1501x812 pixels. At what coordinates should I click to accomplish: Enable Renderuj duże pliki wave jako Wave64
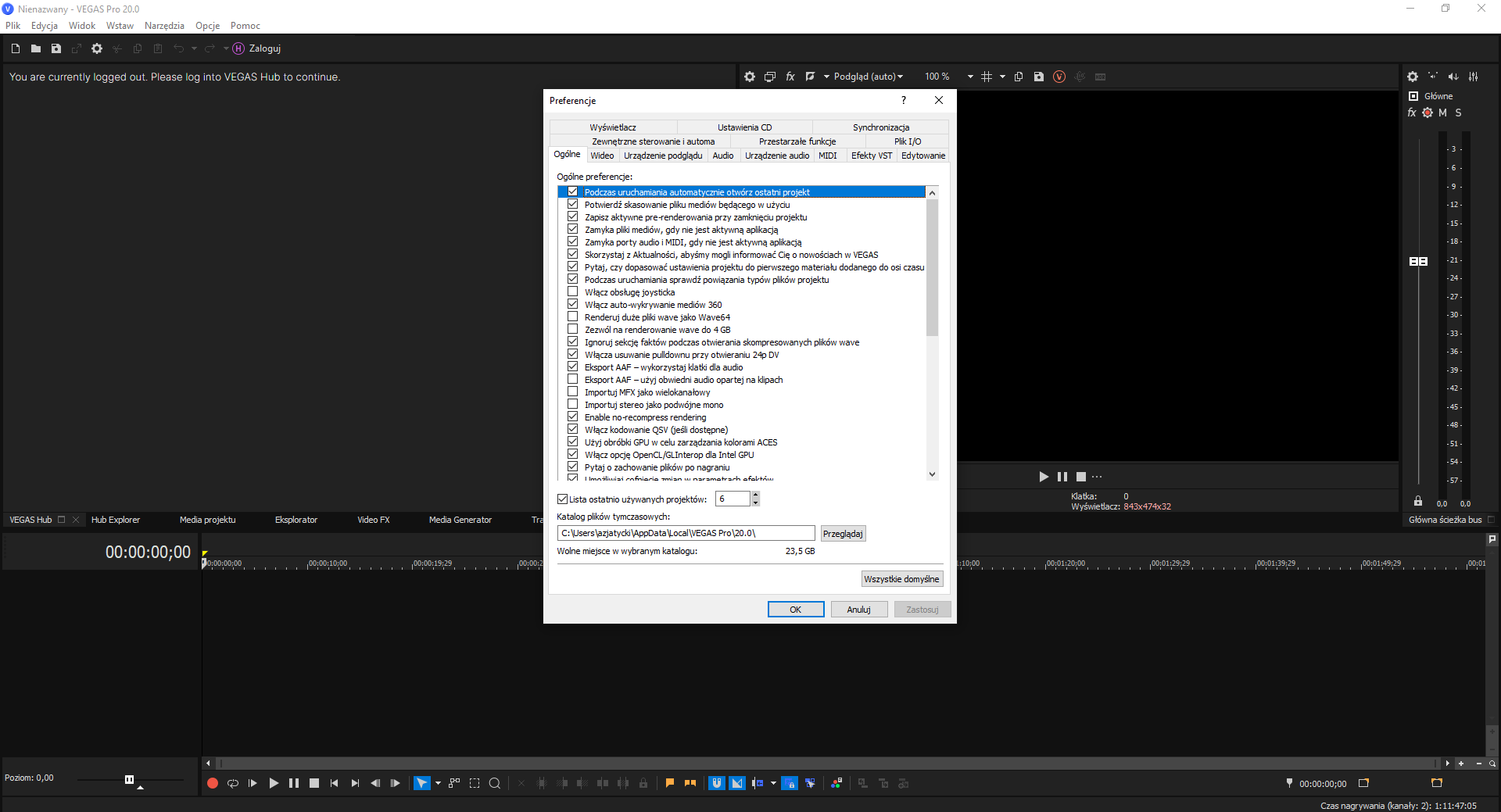pyautogui.click(x=572, y=317)
